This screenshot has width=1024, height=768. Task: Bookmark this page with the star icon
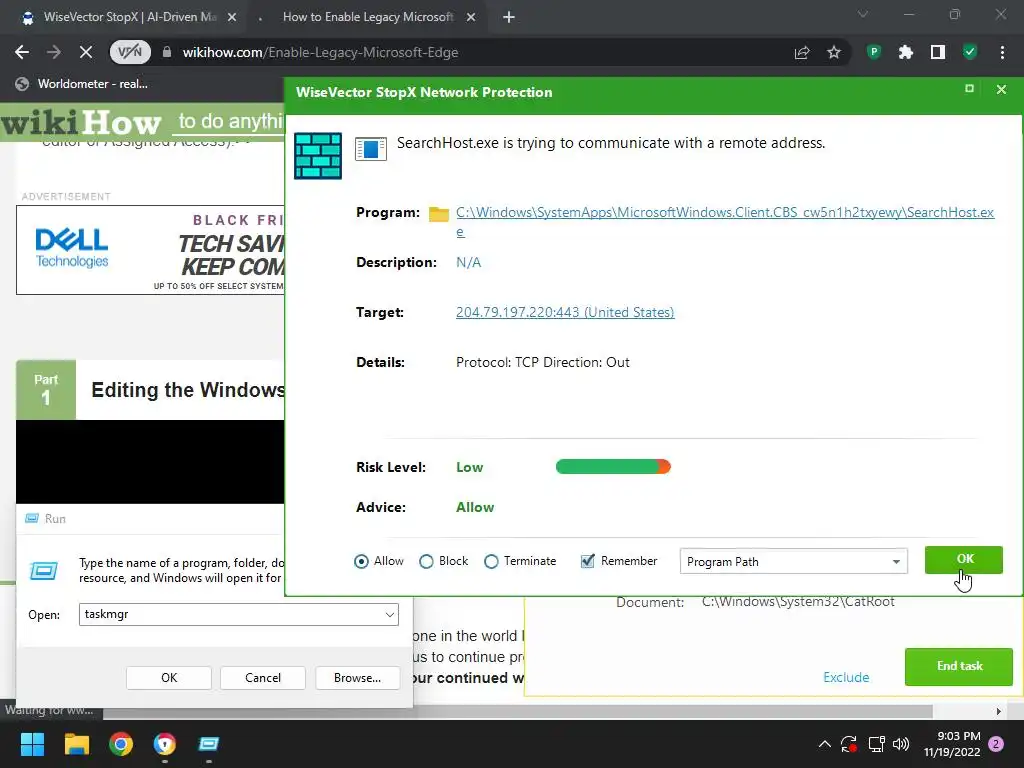[x=834, y=52]
